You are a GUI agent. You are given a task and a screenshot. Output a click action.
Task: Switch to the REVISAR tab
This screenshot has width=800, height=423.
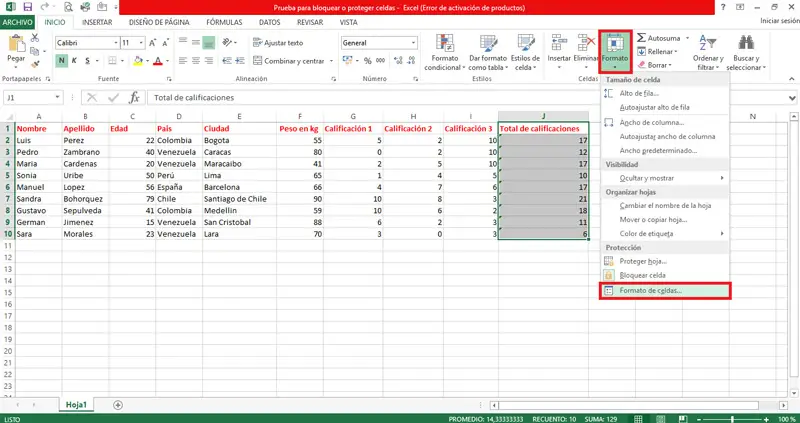tap(310, 22)
